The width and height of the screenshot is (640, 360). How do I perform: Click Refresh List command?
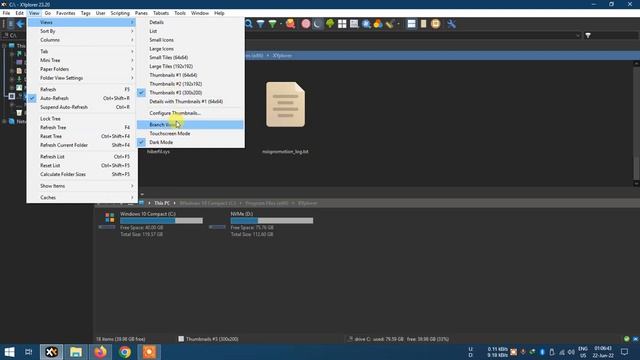click(x=82, y=157)
